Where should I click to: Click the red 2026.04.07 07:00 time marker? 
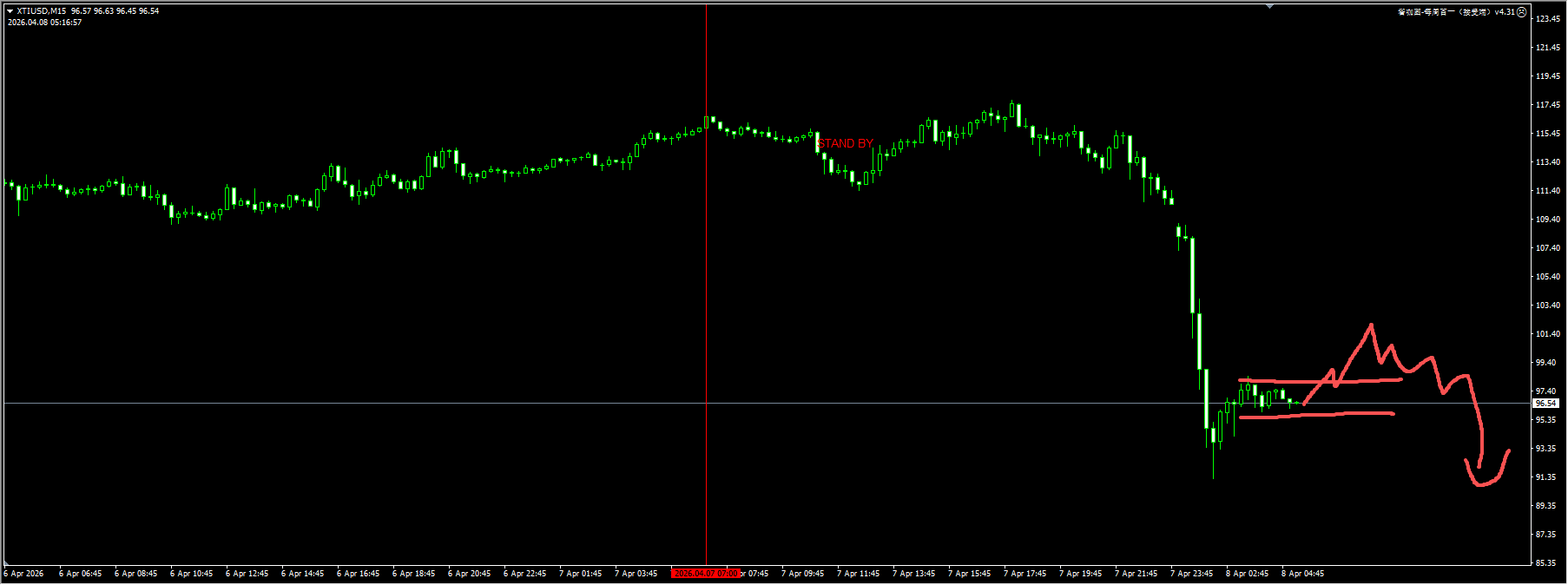pos(705,574)
